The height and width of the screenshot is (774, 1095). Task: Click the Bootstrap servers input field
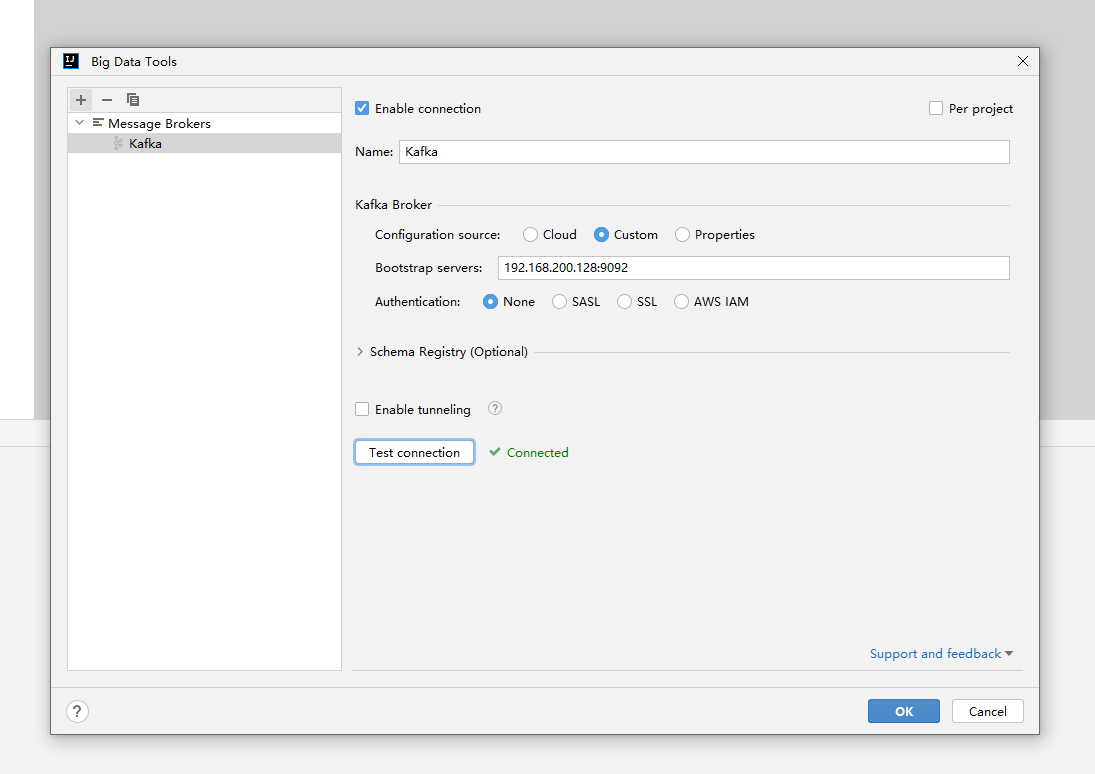[752, 268]
